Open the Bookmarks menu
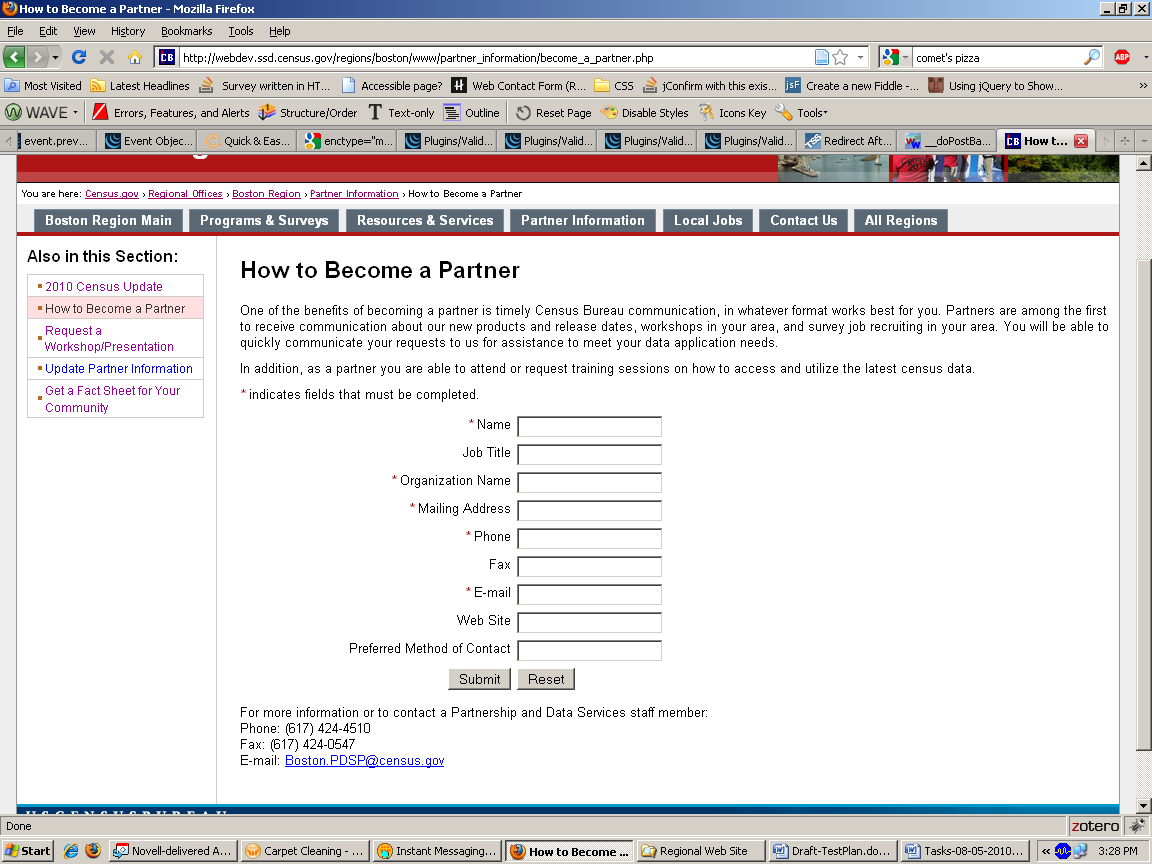 pos(186,31)
